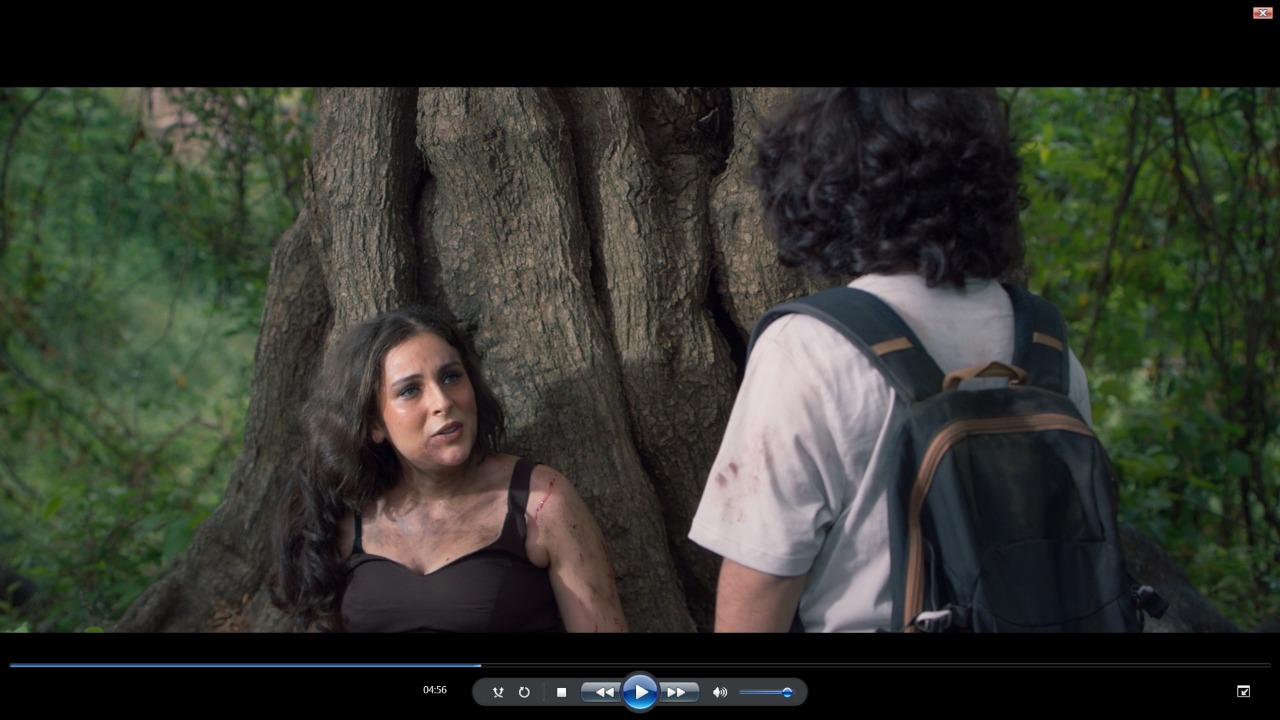1280x720 pixels.
Task: Turn on shuffle playback
Action: (x=498, y=692)
